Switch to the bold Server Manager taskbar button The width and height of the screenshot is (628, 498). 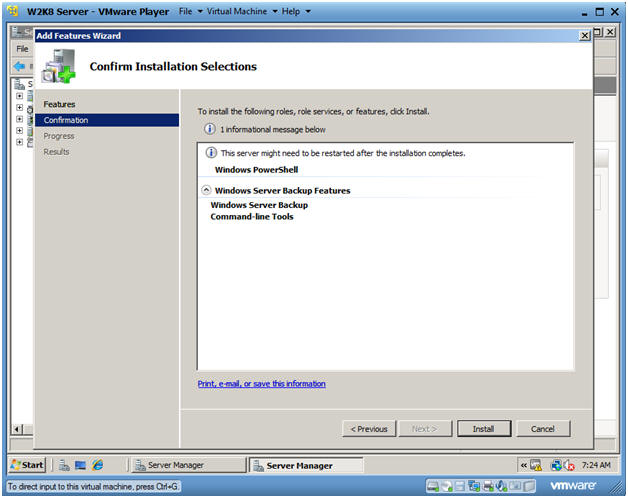pyautogui.click(x=306, y=466)
